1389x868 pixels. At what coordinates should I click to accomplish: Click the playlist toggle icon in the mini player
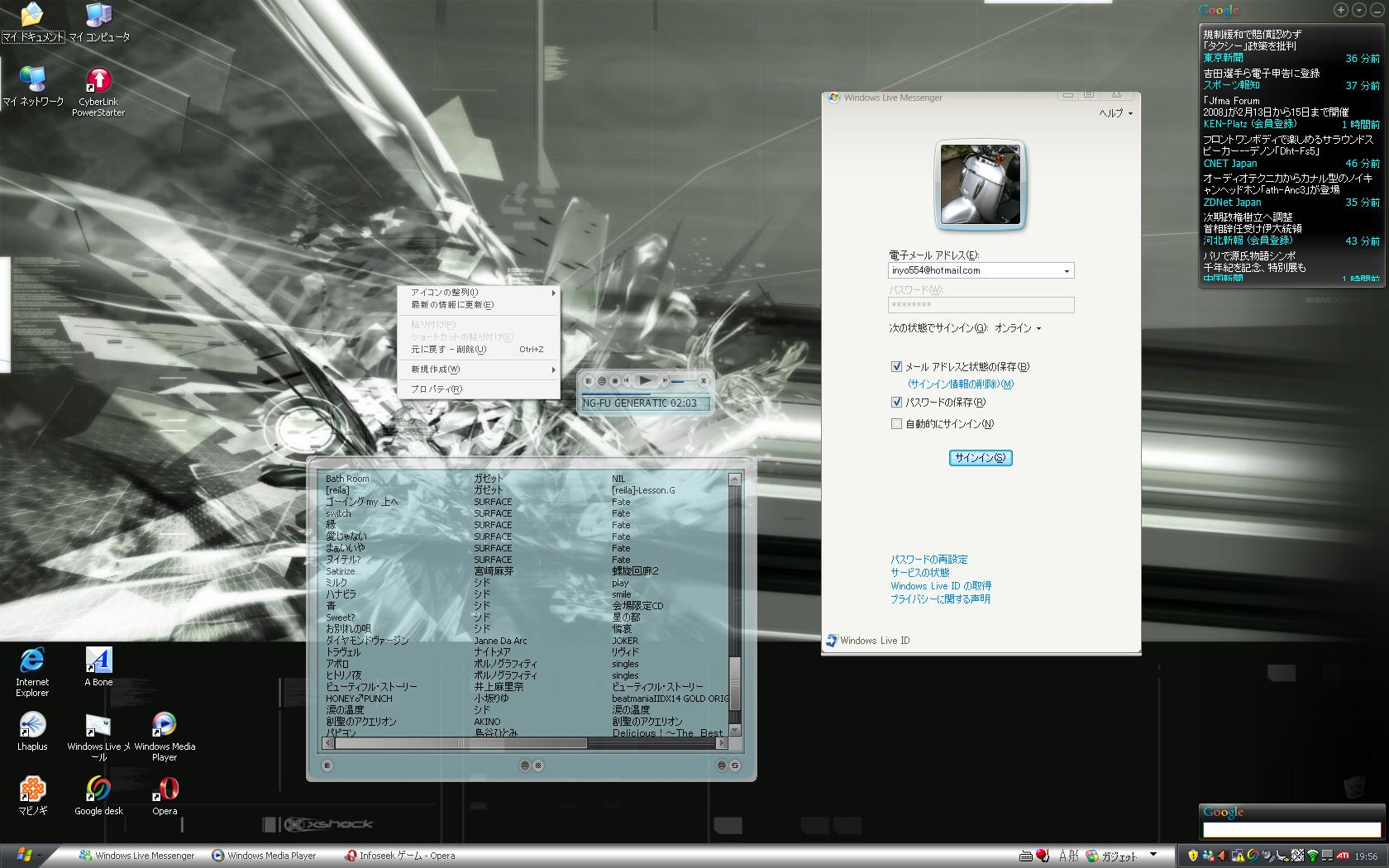(x=602, y=380)
